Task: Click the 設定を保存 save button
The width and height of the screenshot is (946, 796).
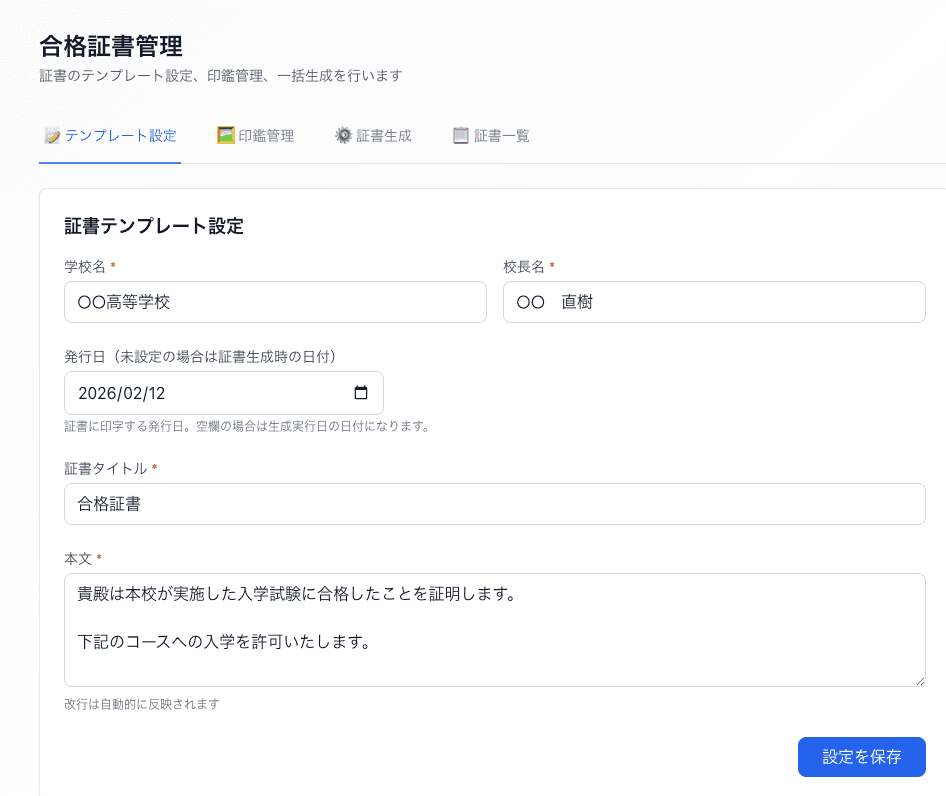Action: 861,757
